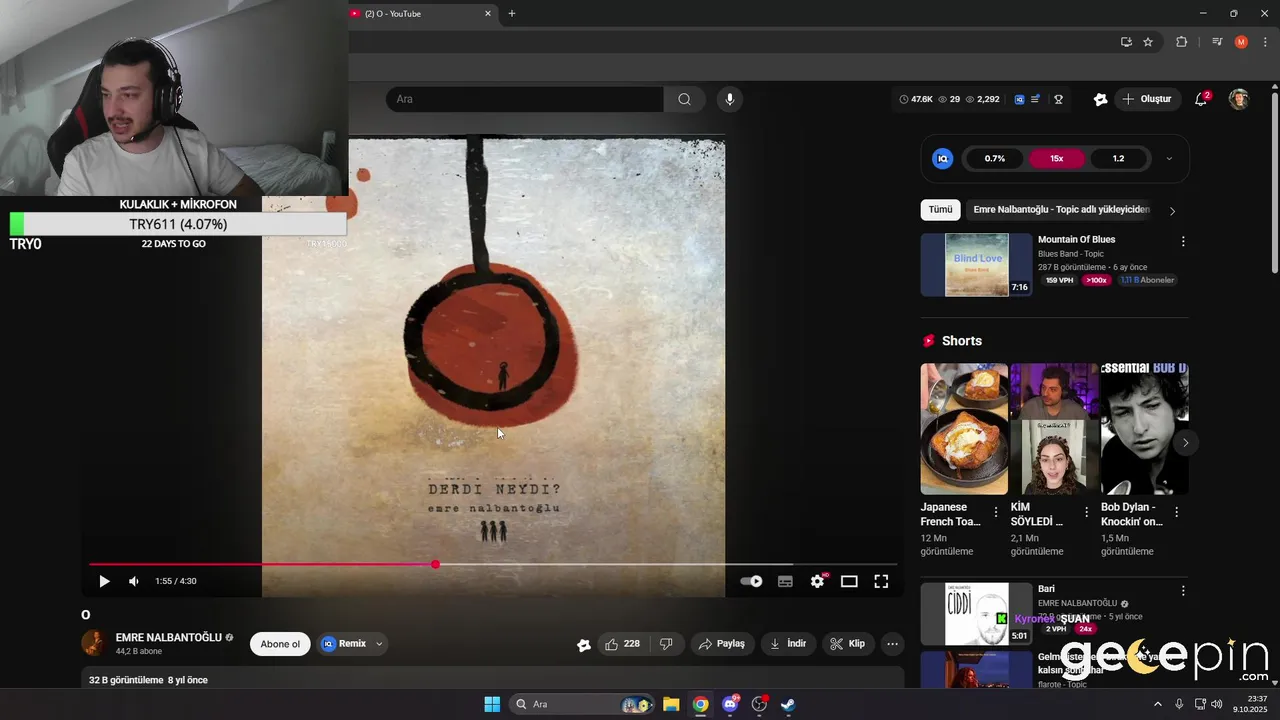The image size is (1280, 720).
Task: Turn on subtitles with the captions icon
Action: (x=785, y=581)
